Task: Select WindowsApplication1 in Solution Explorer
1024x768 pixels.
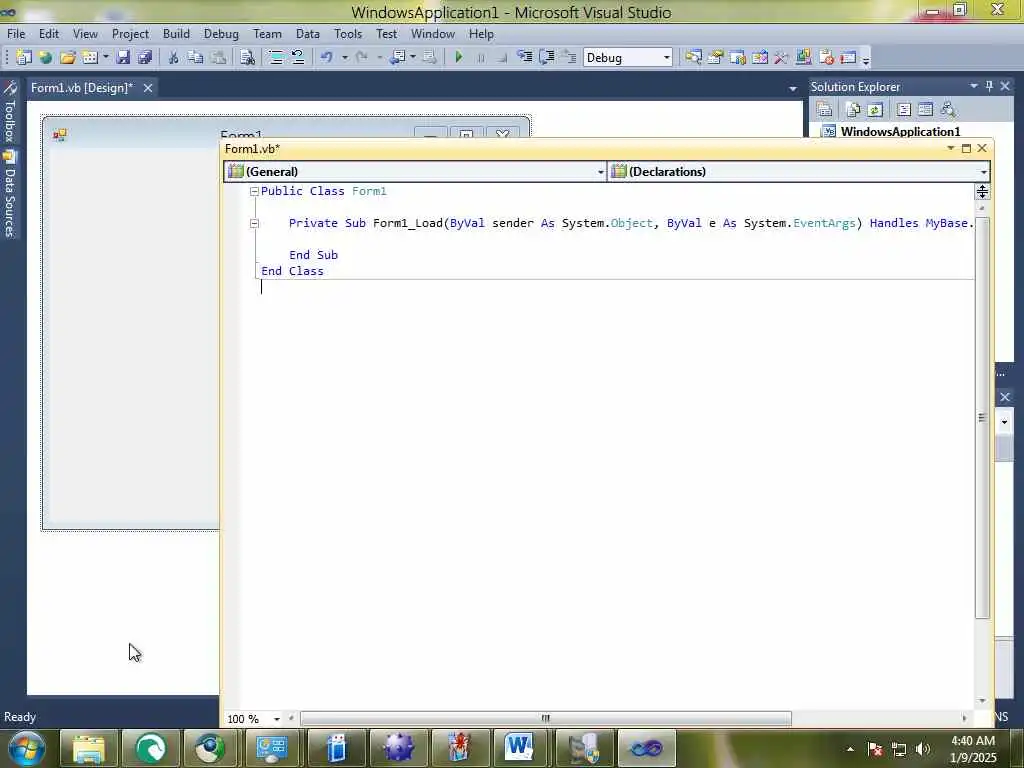Action: point(900,131)
